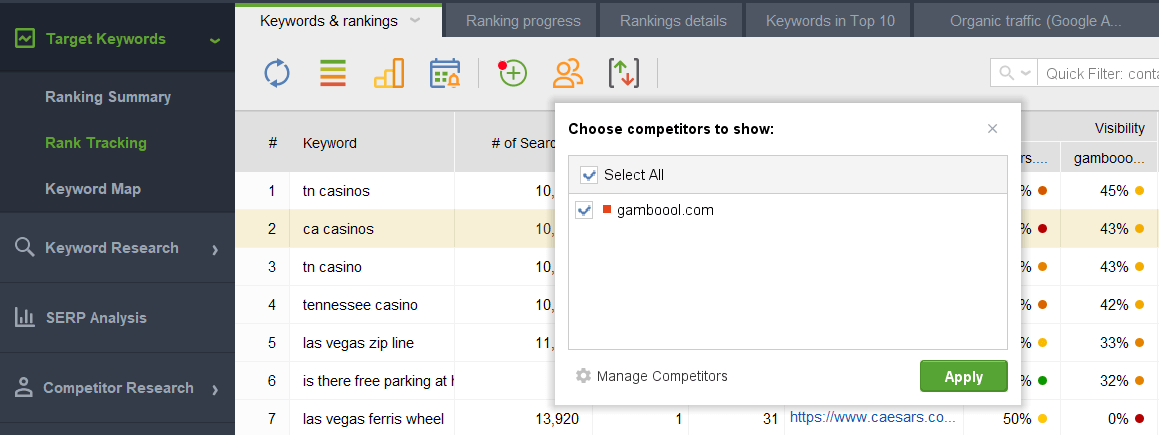Select the 'tn casino' keyword

pos(333,267)
